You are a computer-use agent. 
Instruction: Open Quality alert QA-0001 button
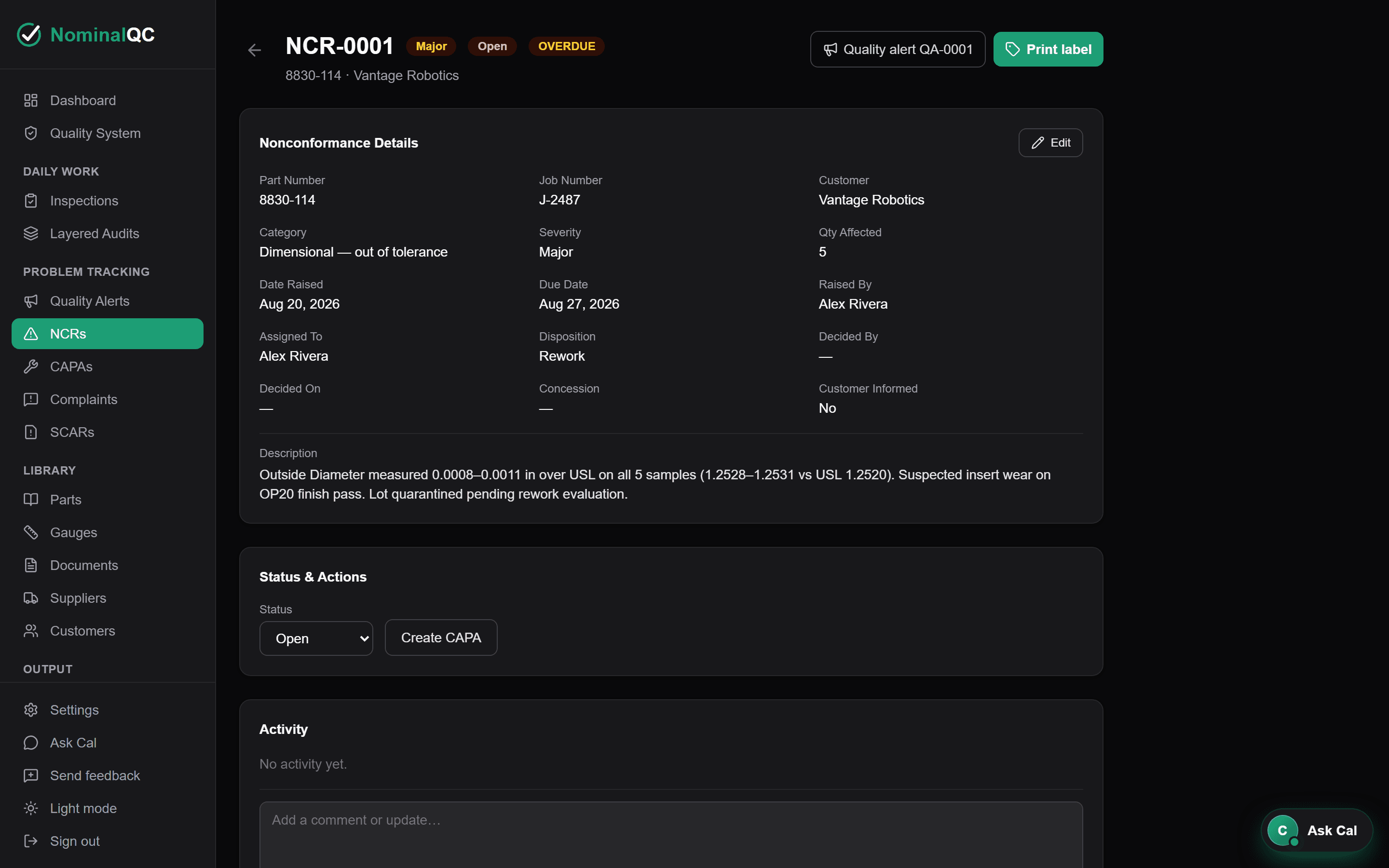pyautogui.click(x=898, y=49)
